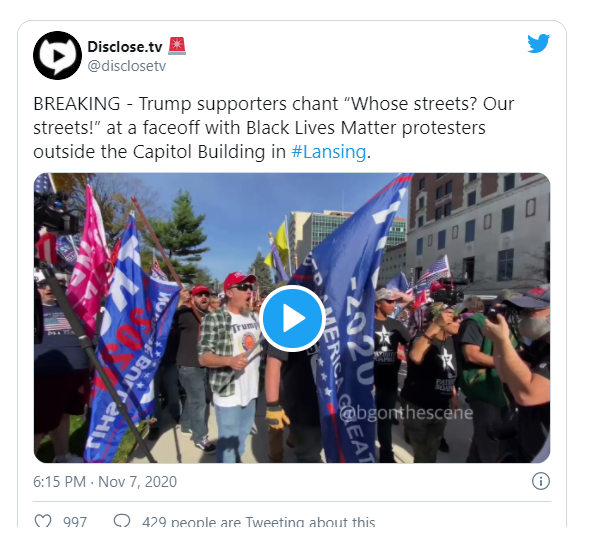Open the Disclose.tv profile avatar
The height and width of the screenshot is (550, 589).
[57, 55]
